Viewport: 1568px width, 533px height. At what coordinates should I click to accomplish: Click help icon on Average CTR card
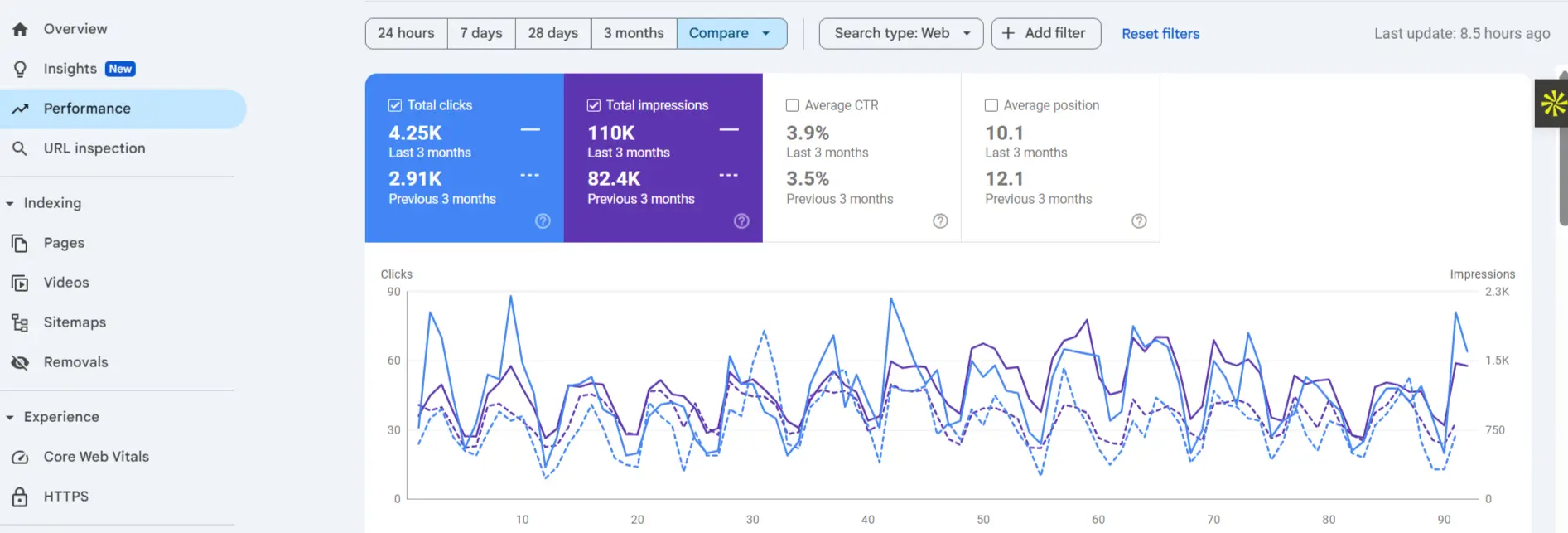pos(940,221)
